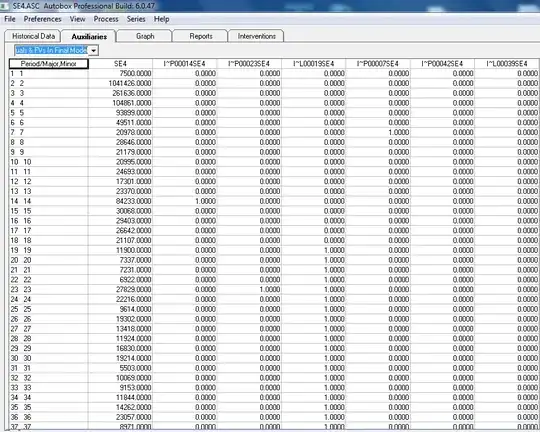Screen dimensions: 540x432
Task: Switch to the Historical Data tab
Action: tap(33, 36)
